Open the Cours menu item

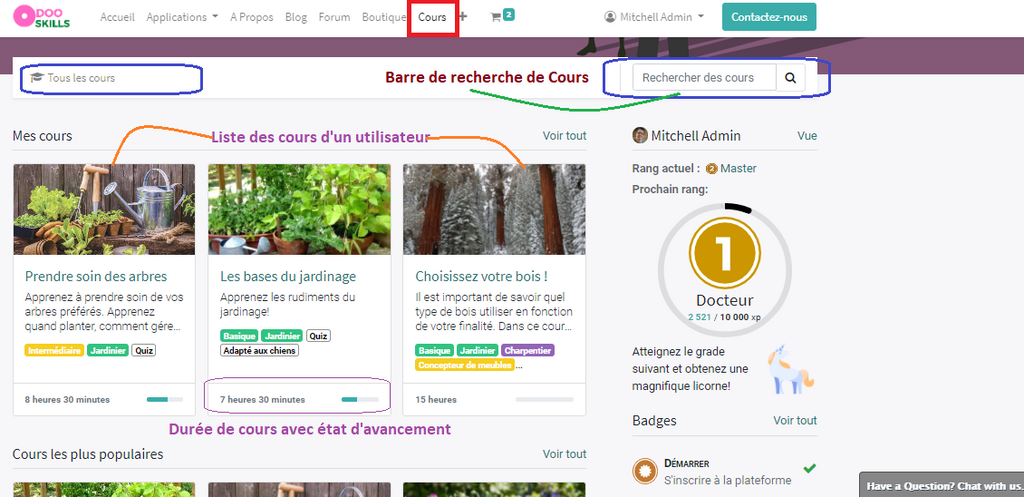click(x=432, y=17)
